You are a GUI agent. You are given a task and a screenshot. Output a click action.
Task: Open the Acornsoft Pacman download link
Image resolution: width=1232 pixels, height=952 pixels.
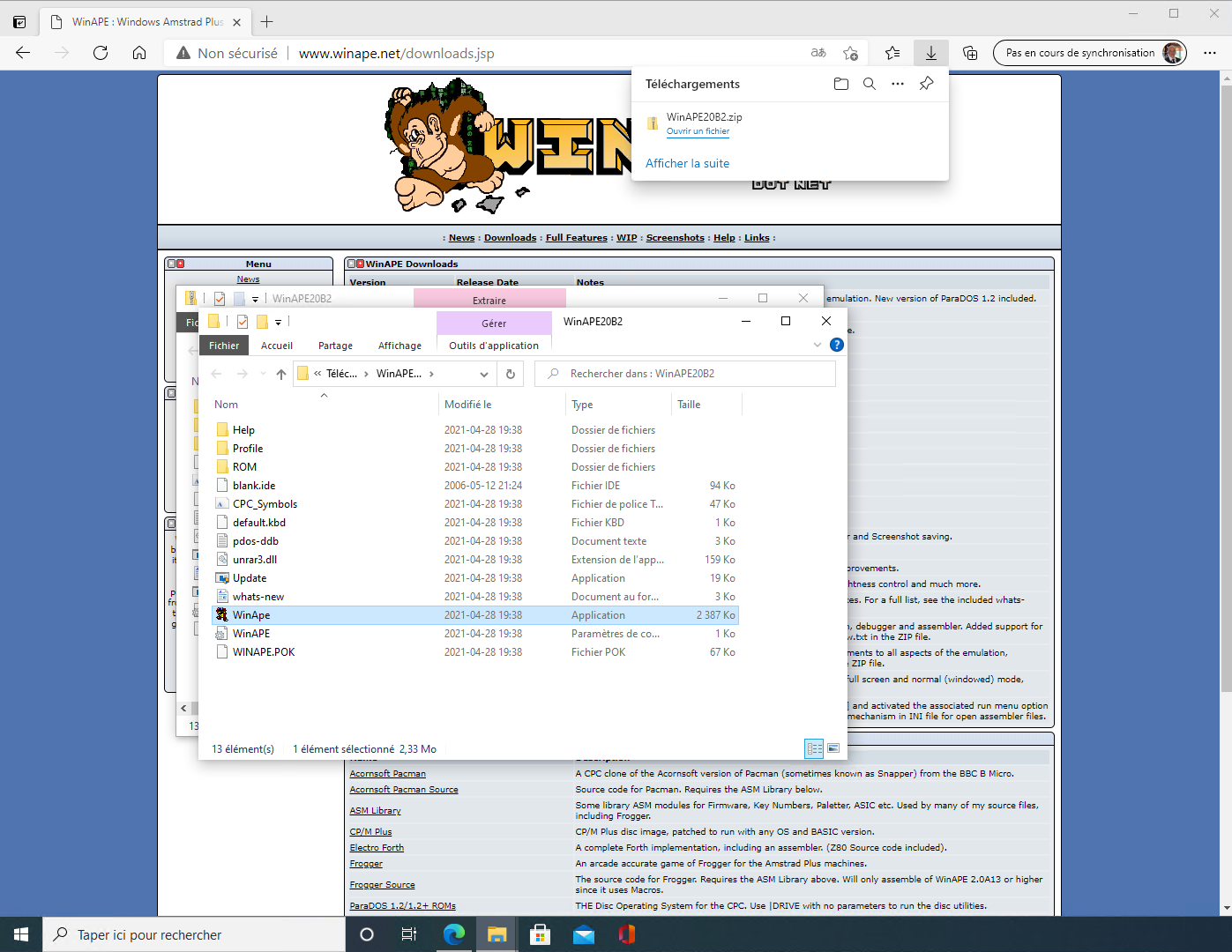[x=387, y=774]
